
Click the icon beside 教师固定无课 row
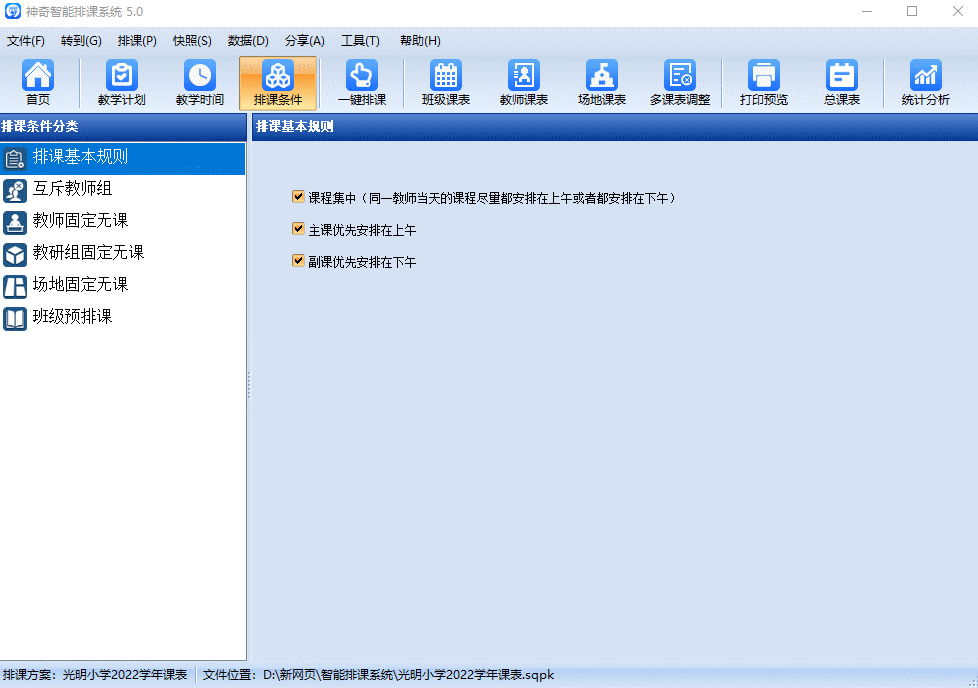(14, 222)
